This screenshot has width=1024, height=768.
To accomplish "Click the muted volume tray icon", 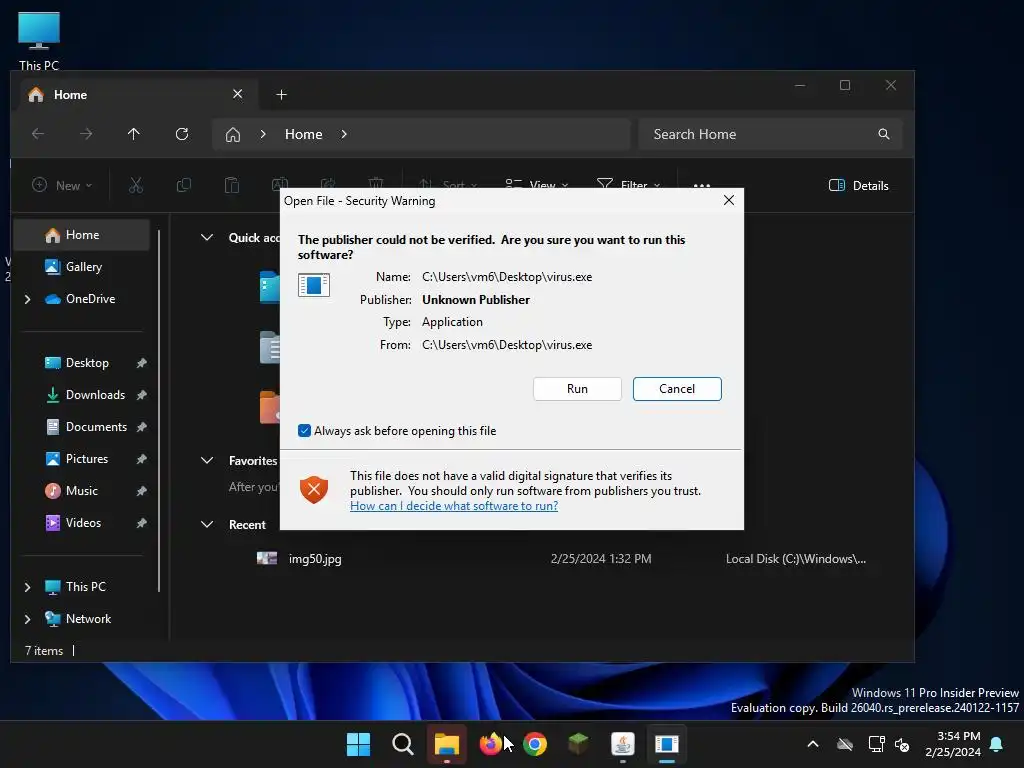I will pyautogui.click(x=903, y=744).
